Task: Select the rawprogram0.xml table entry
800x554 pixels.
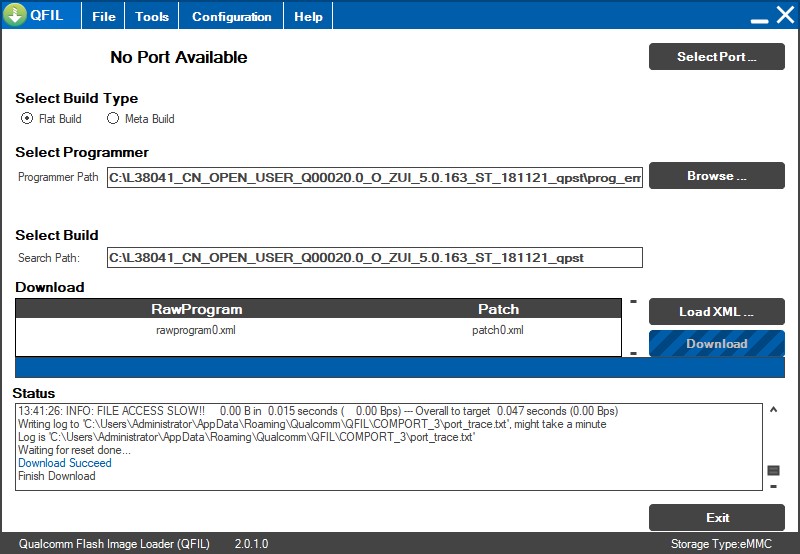Action: coord(196,330)
